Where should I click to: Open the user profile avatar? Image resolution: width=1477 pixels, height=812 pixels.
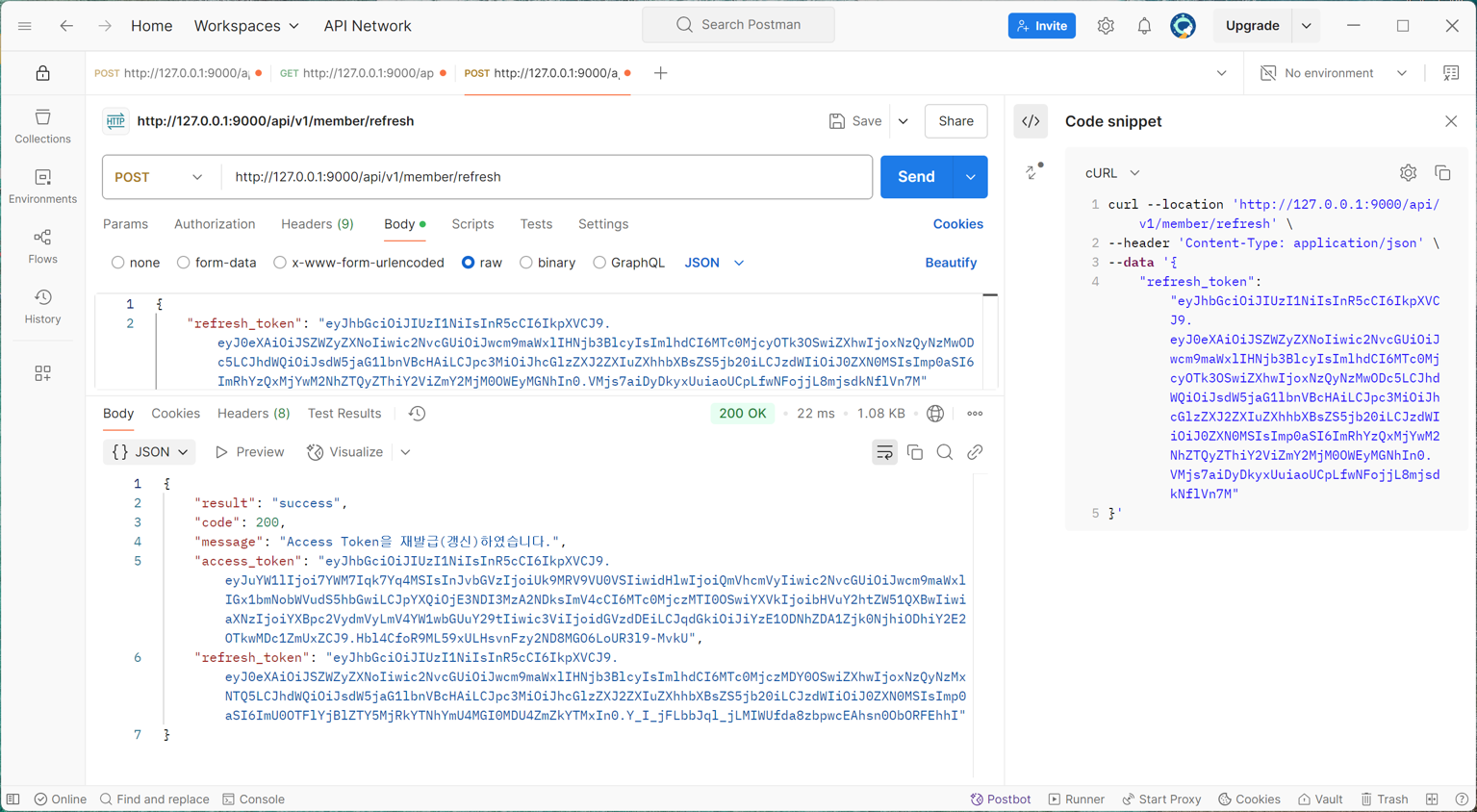click(1183, 26)
